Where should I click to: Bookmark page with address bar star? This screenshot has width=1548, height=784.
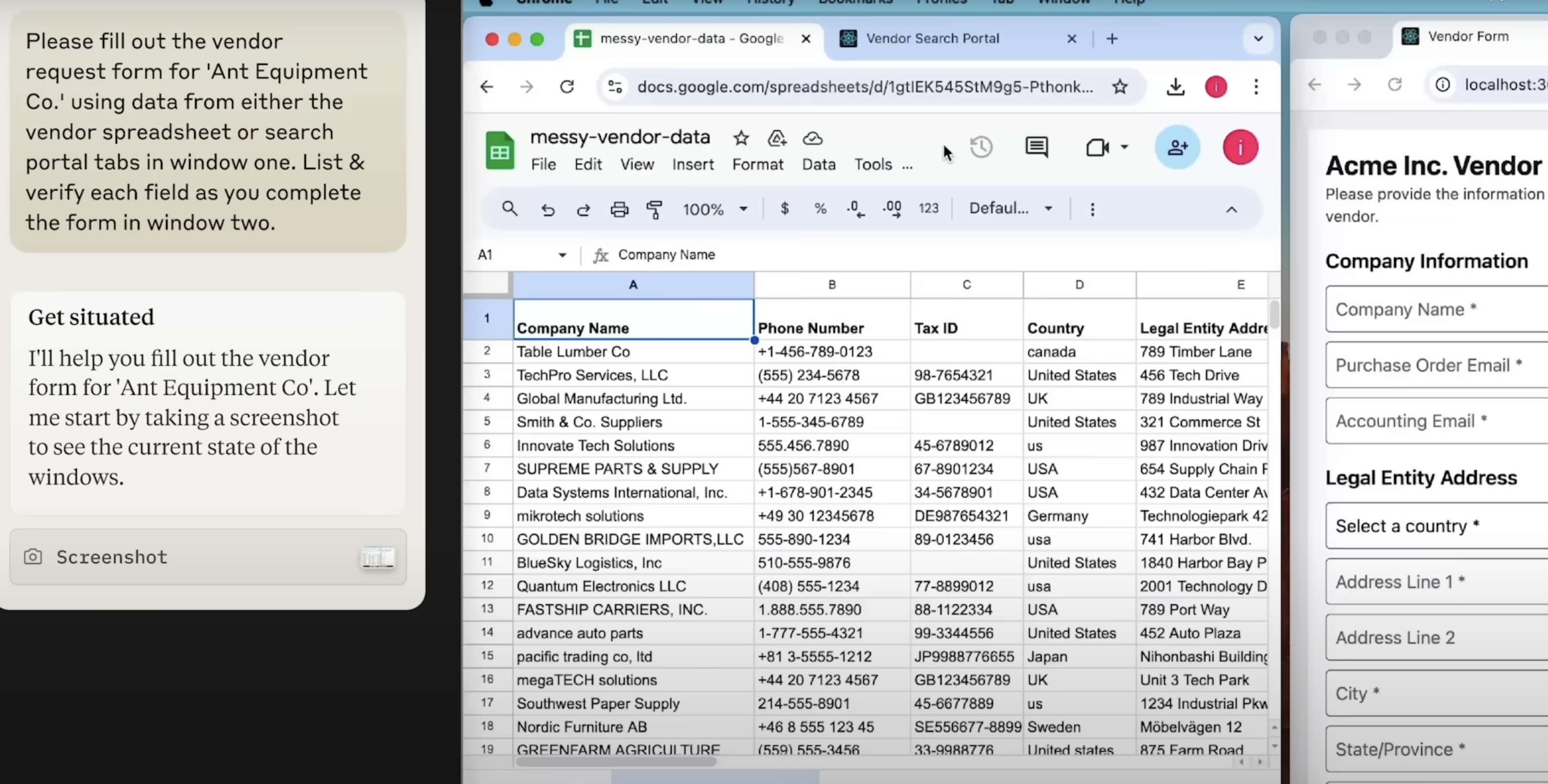1120,87
